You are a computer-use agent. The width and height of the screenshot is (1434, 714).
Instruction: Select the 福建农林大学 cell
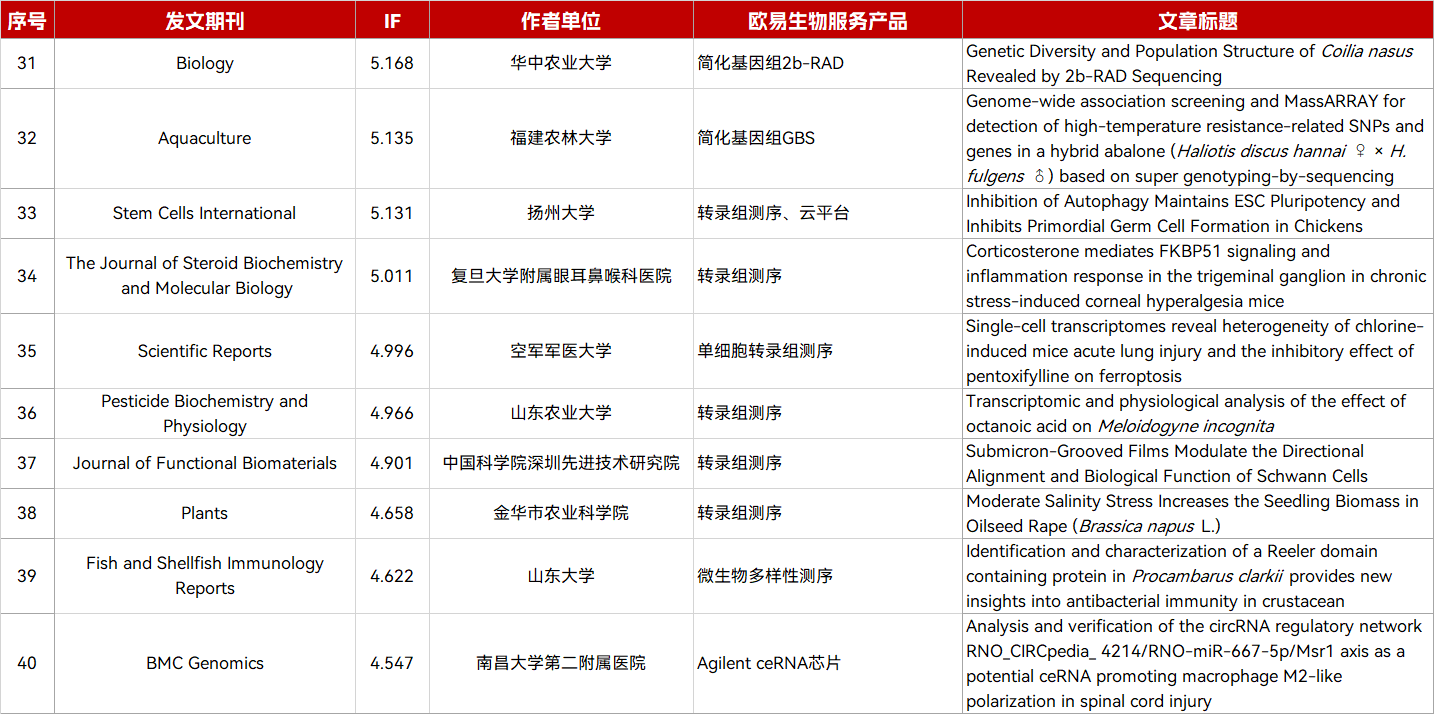[x=561, y=139]
